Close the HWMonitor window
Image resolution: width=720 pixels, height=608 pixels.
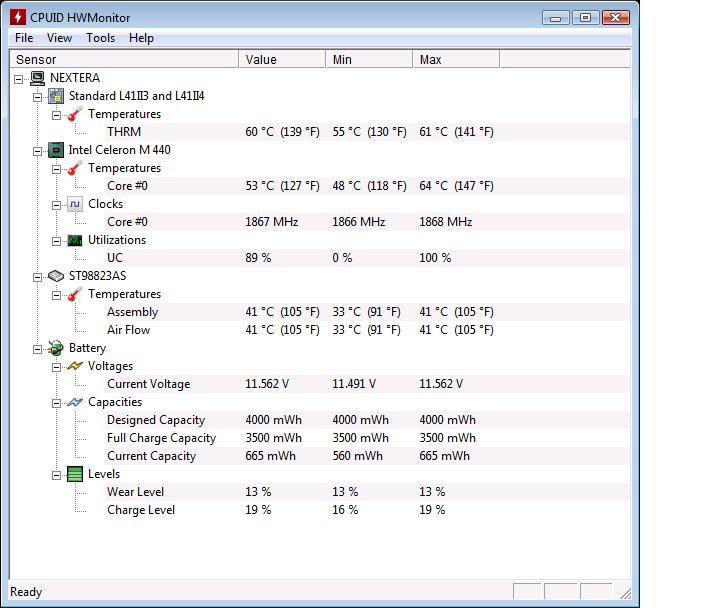pos(616,18)
